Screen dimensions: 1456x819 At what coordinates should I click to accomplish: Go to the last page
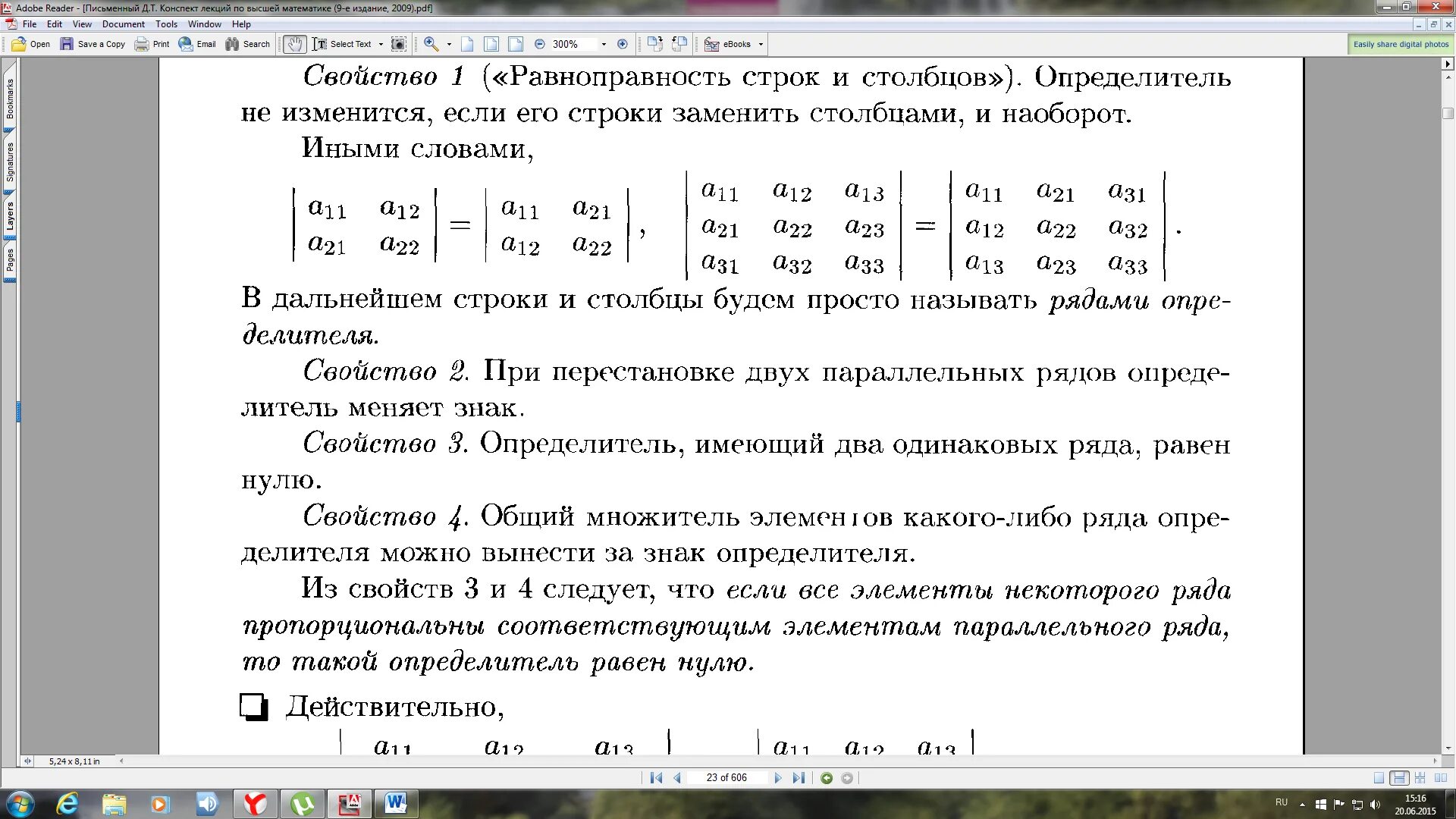click(x=799, y=778)
